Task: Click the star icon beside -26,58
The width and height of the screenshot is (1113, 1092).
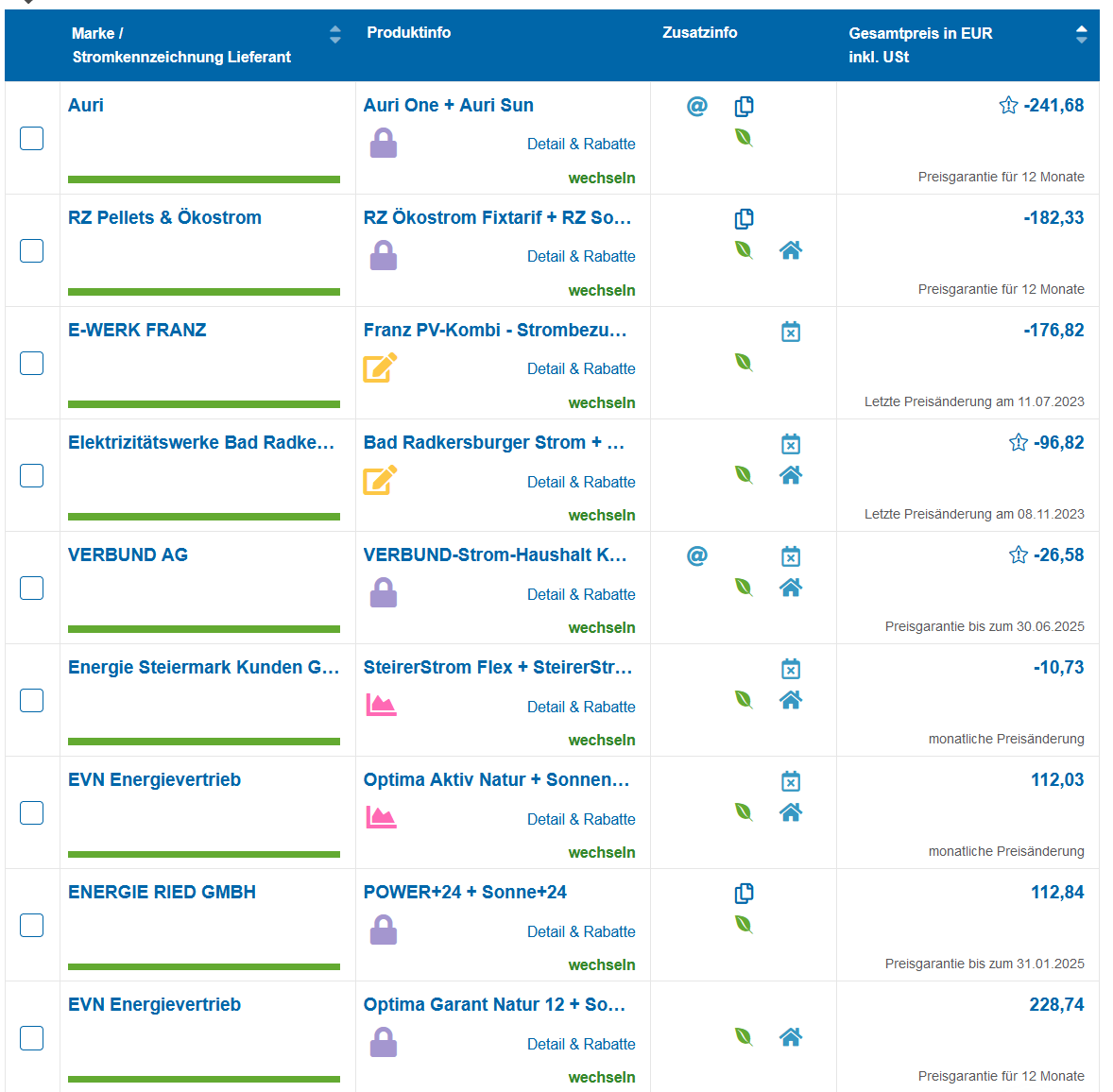Action: (1019, 555)
